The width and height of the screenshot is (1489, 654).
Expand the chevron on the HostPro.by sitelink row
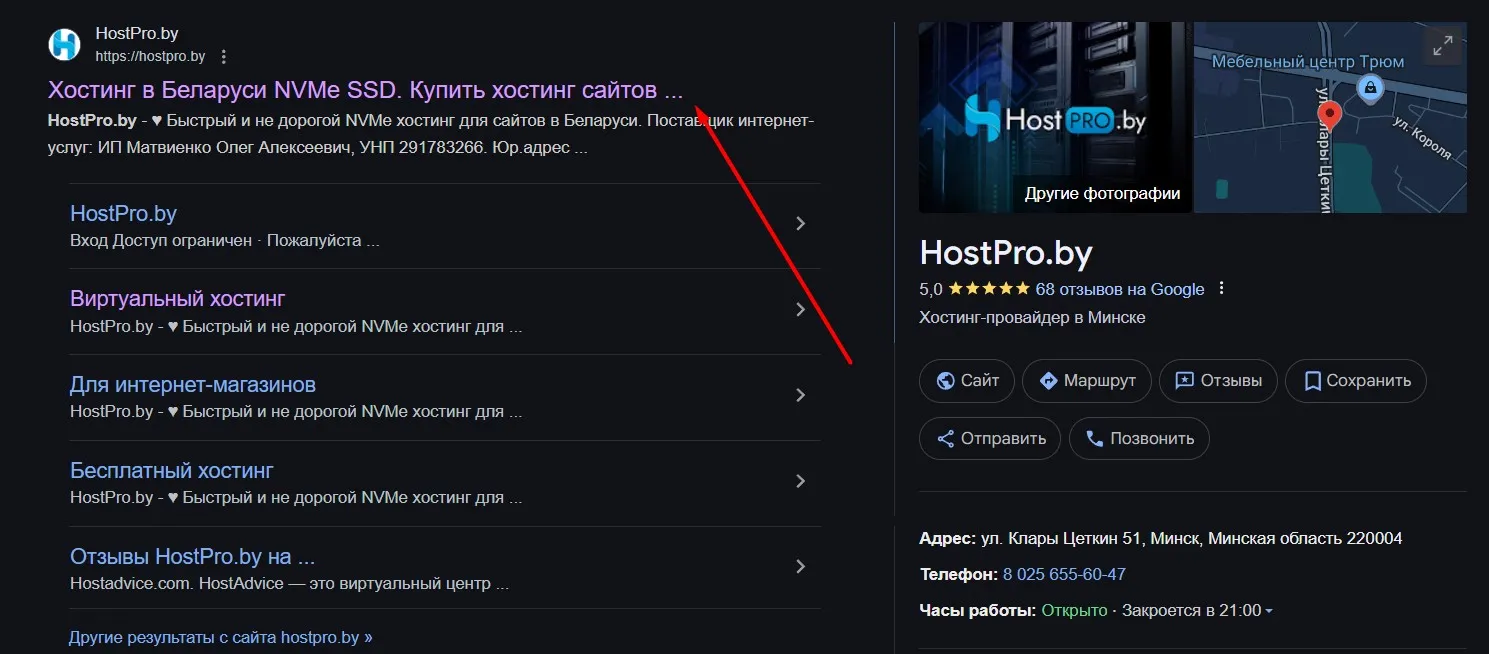tap(800, 224)
